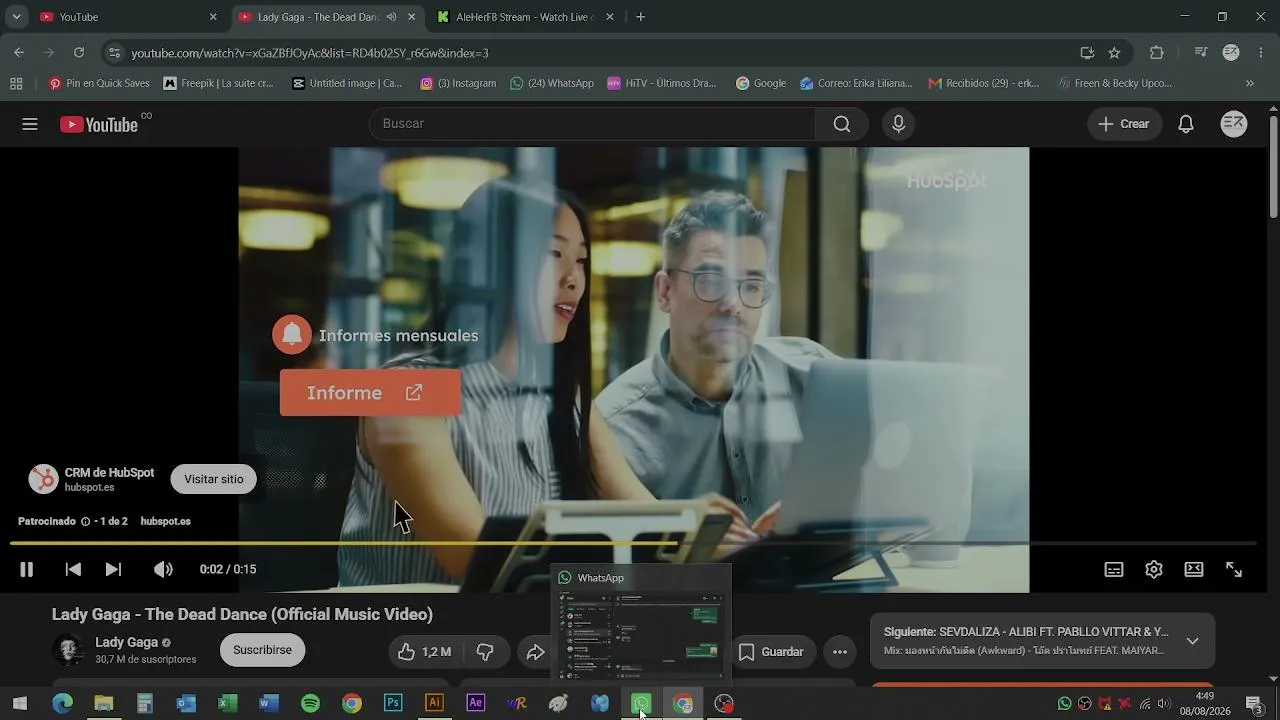
Task: Focus the Buscar search field
Action: click(x=593, y=124)
